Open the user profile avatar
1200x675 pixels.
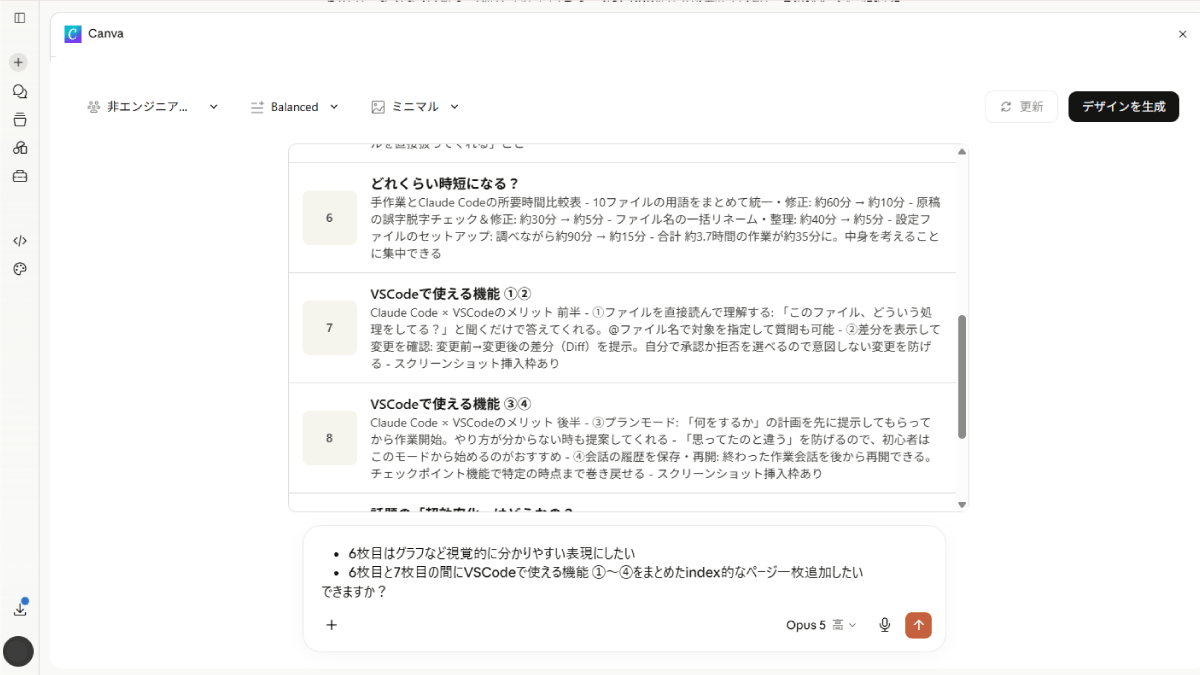[19, 651]
